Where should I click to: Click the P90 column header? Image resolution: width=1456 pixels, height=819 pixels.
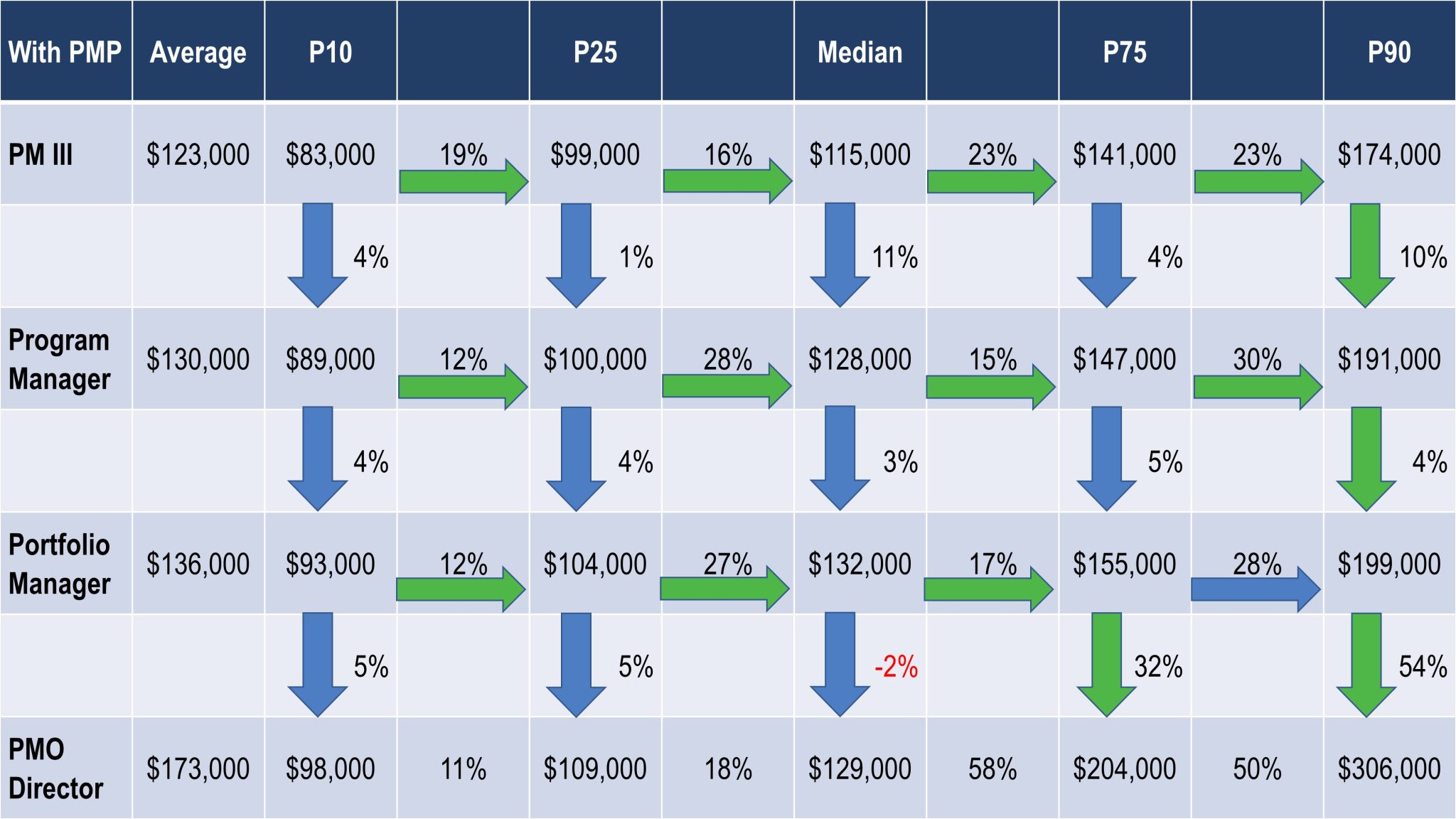(1389, 51)
